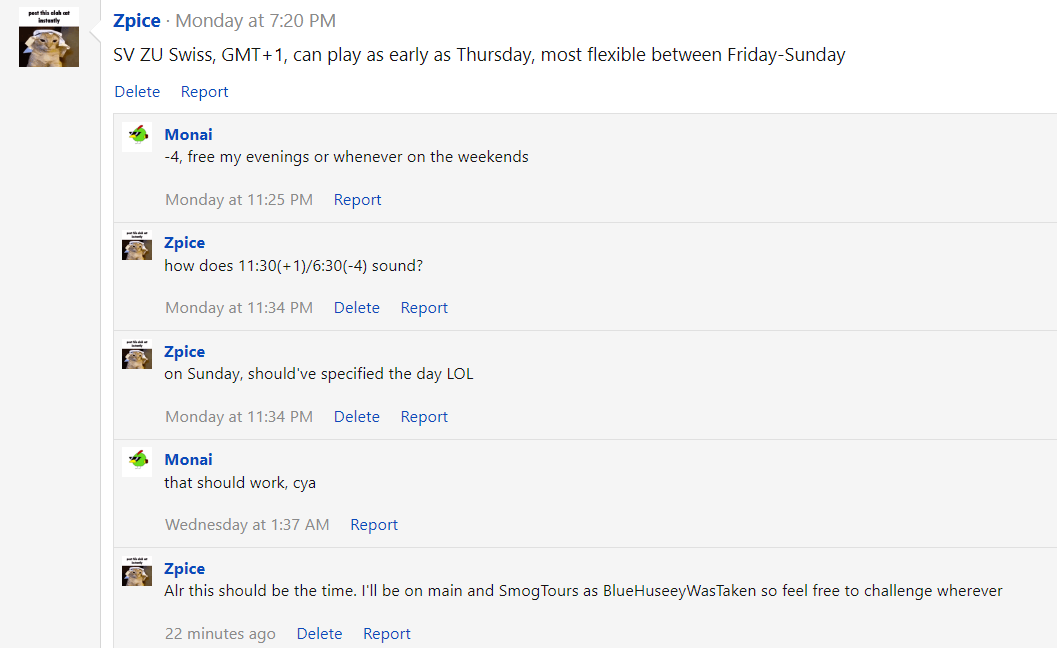Screen dimensions: 1057x648
Task: Delete the comment from 22 minutes ago
Action: coord(320,634)
